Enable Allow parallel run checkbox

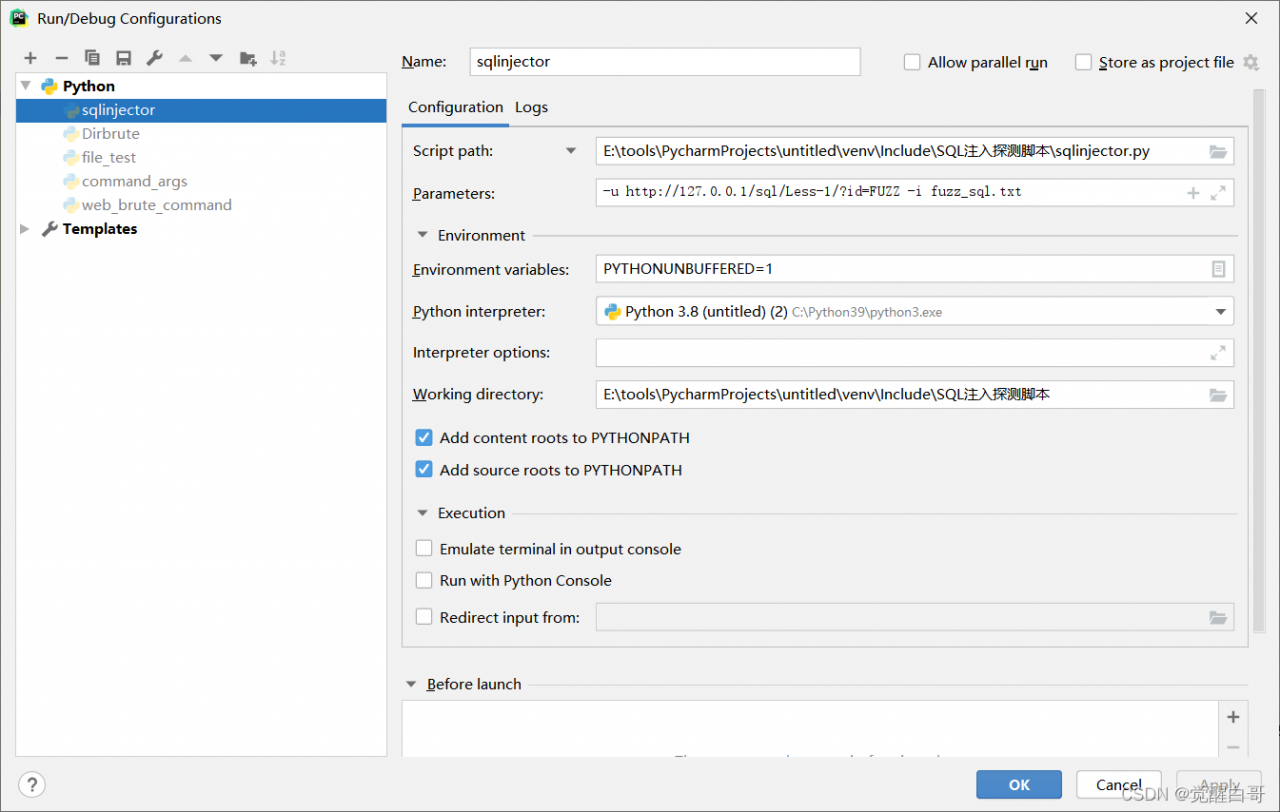coord(912,62)
